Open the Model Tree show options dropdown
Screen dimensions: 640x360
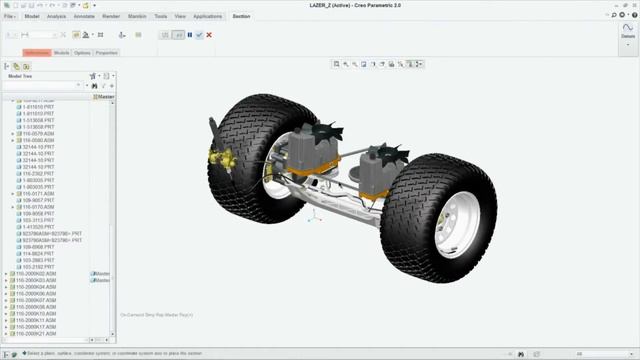[107, 76]
